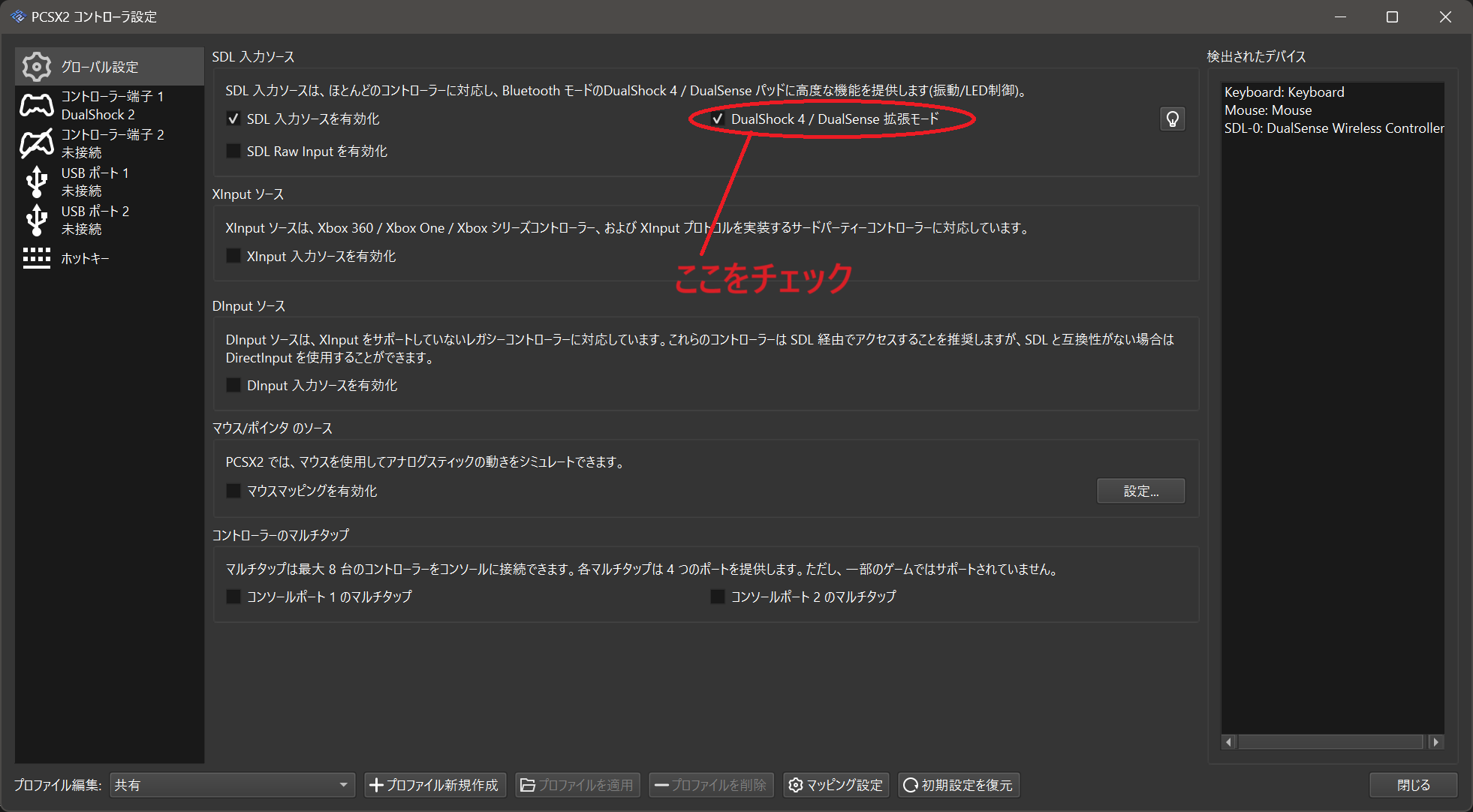Select Mouse: Mouse device entry
The width and height of the screenshot is (1473, 812).
point(1268,110)
